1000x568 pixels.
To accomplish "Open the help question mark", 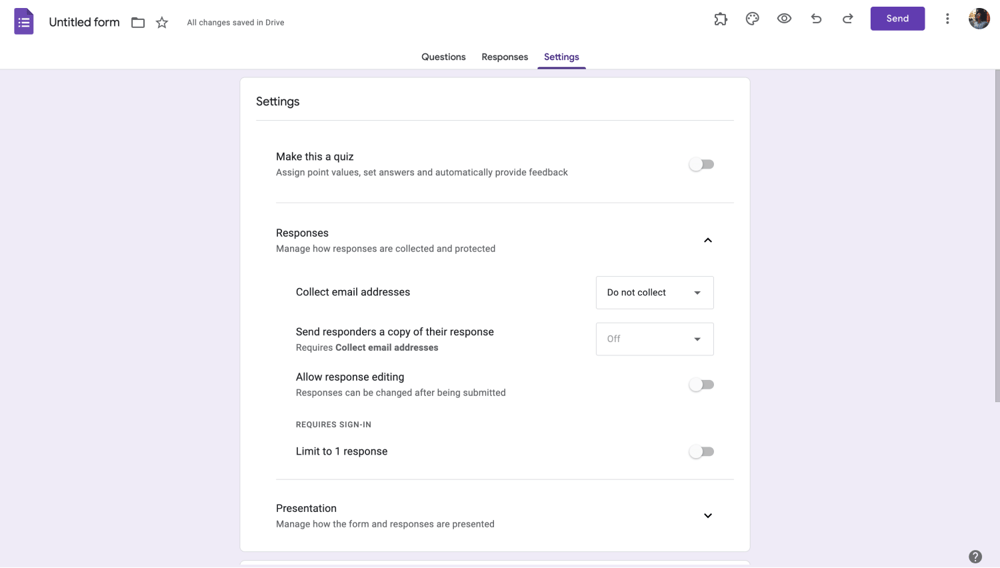I will coord(975,557).
